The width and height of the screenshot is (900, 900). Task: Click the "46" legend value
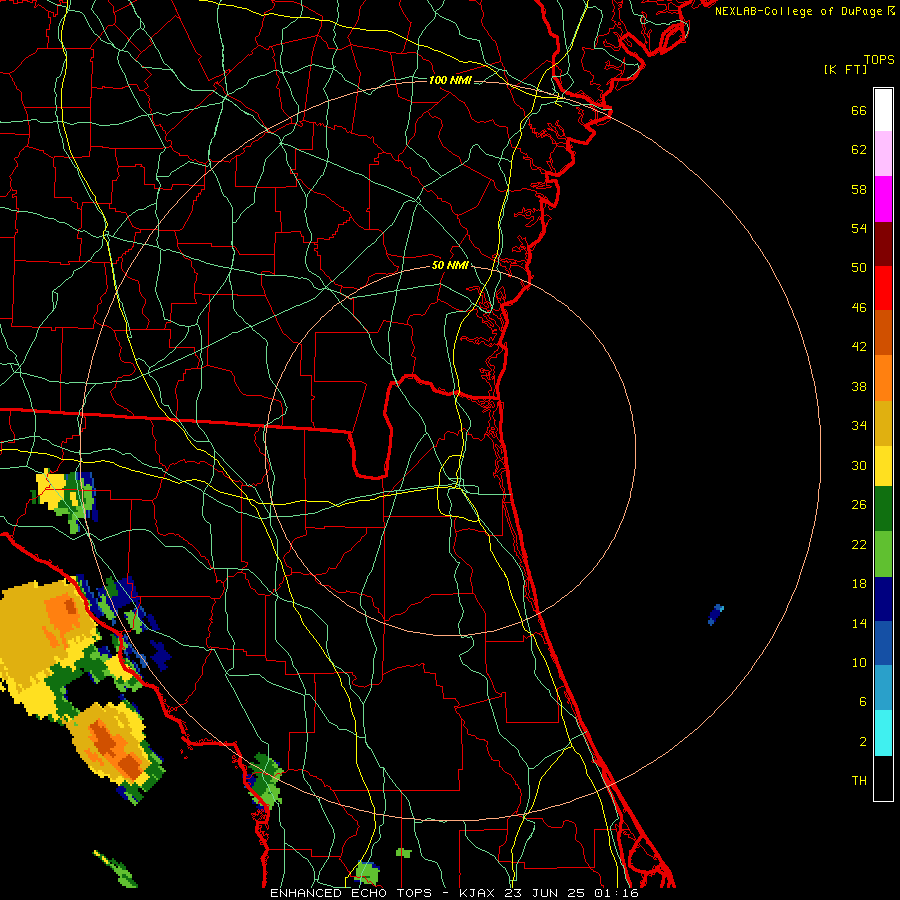[x=859, y=308]
